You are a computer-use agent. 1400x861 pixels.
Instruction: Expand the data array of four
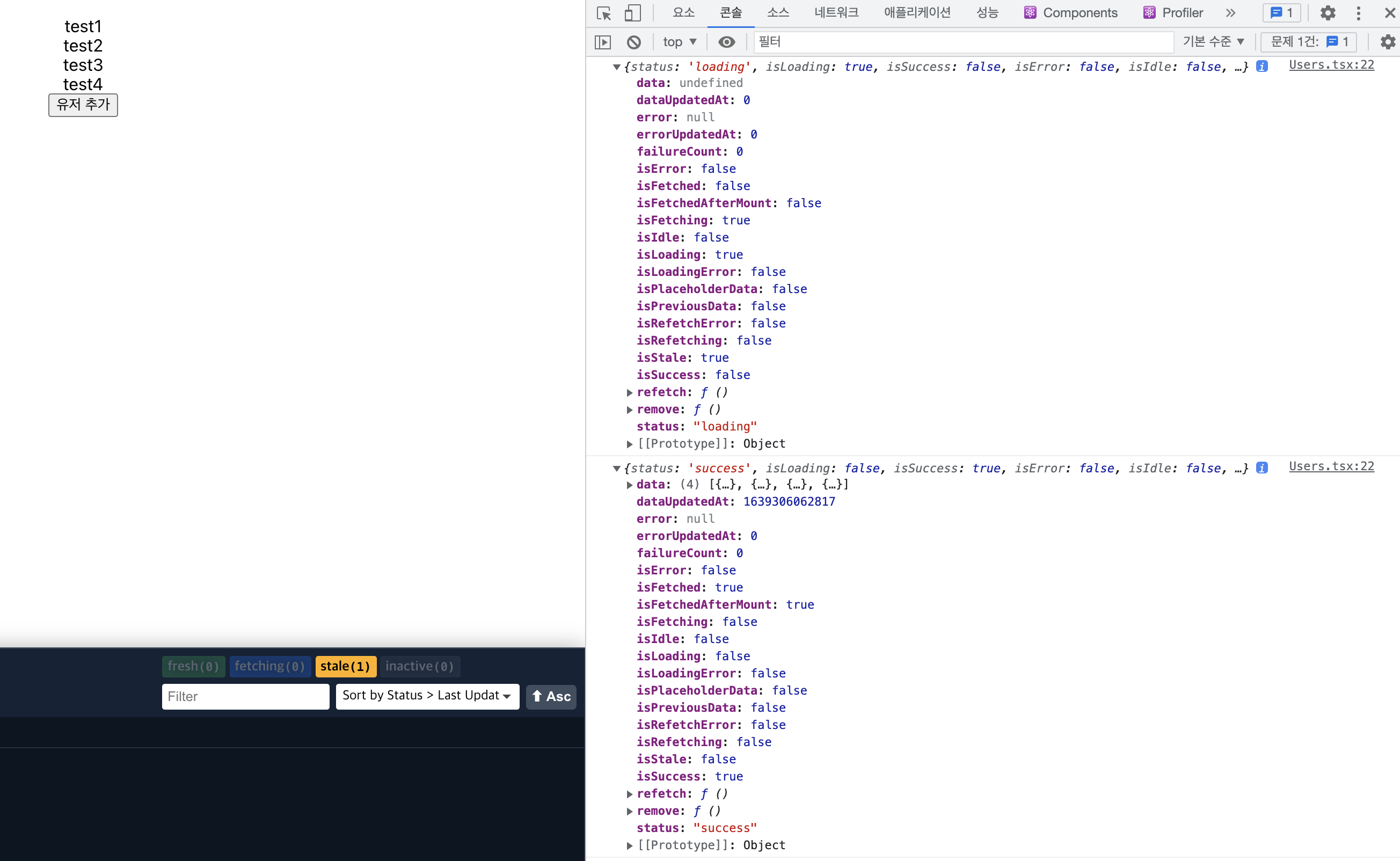click(630, 485)
